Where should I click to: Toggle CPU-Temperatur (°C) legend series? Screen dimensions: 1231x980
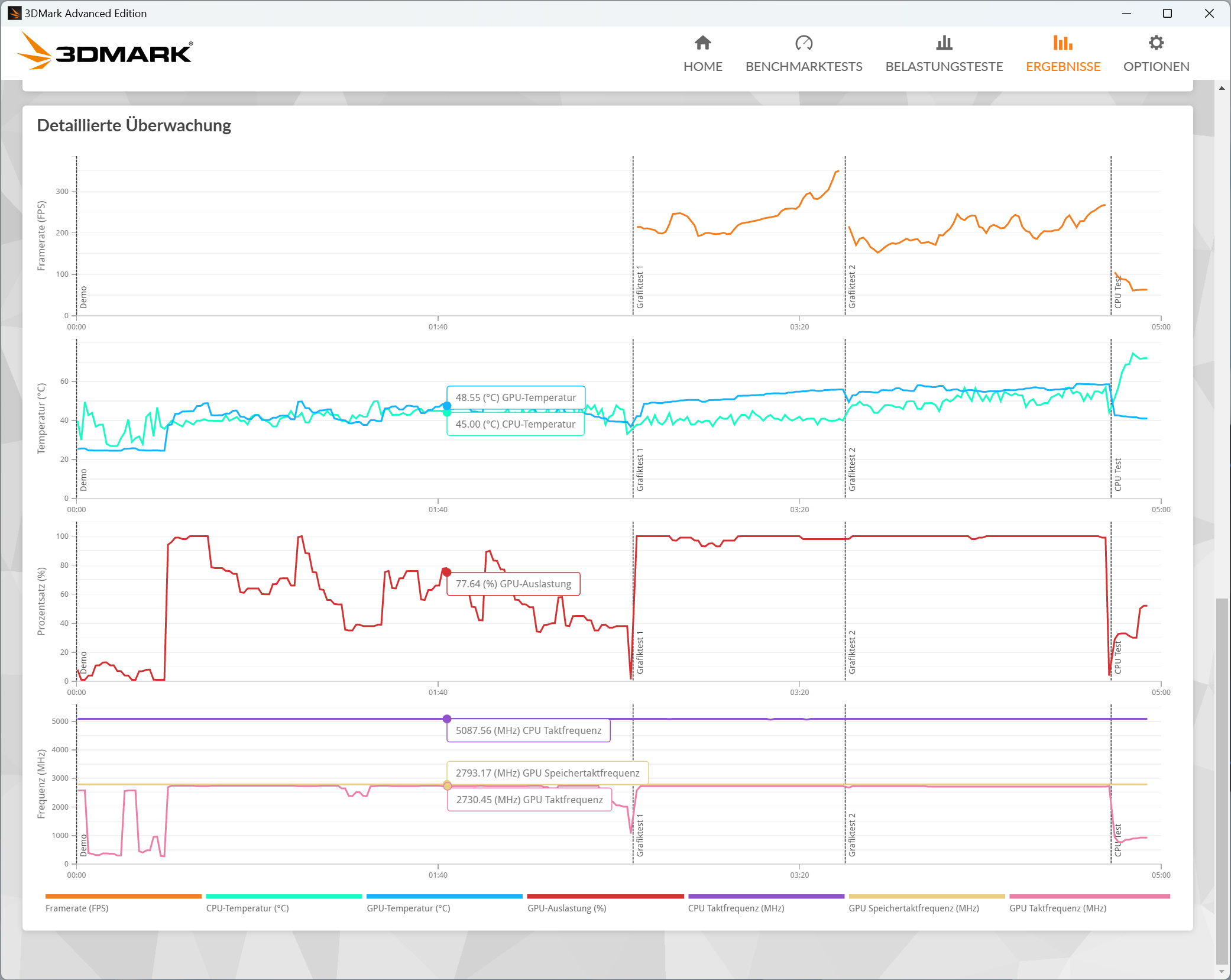coord(247,908)
